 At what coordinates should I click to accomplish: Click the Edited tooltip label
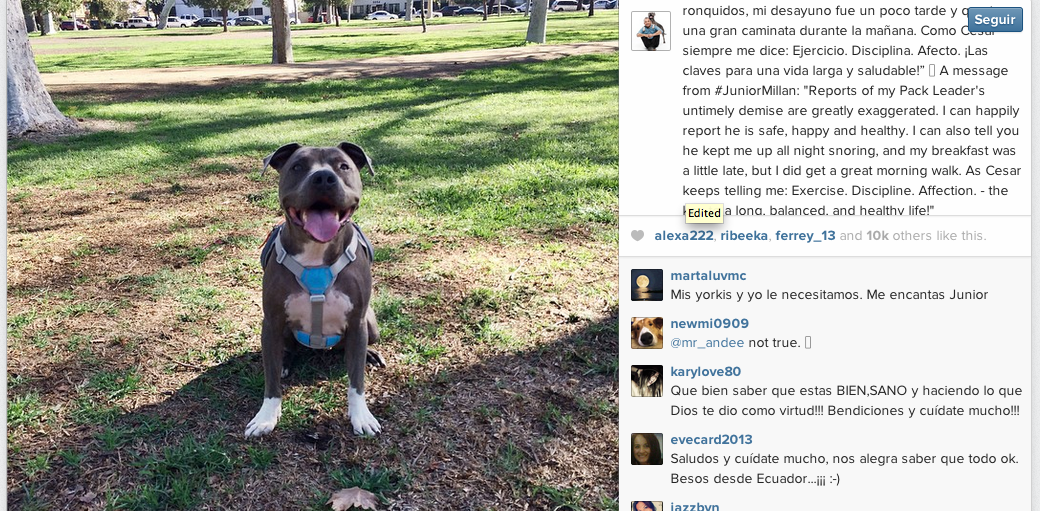point(704,213)
